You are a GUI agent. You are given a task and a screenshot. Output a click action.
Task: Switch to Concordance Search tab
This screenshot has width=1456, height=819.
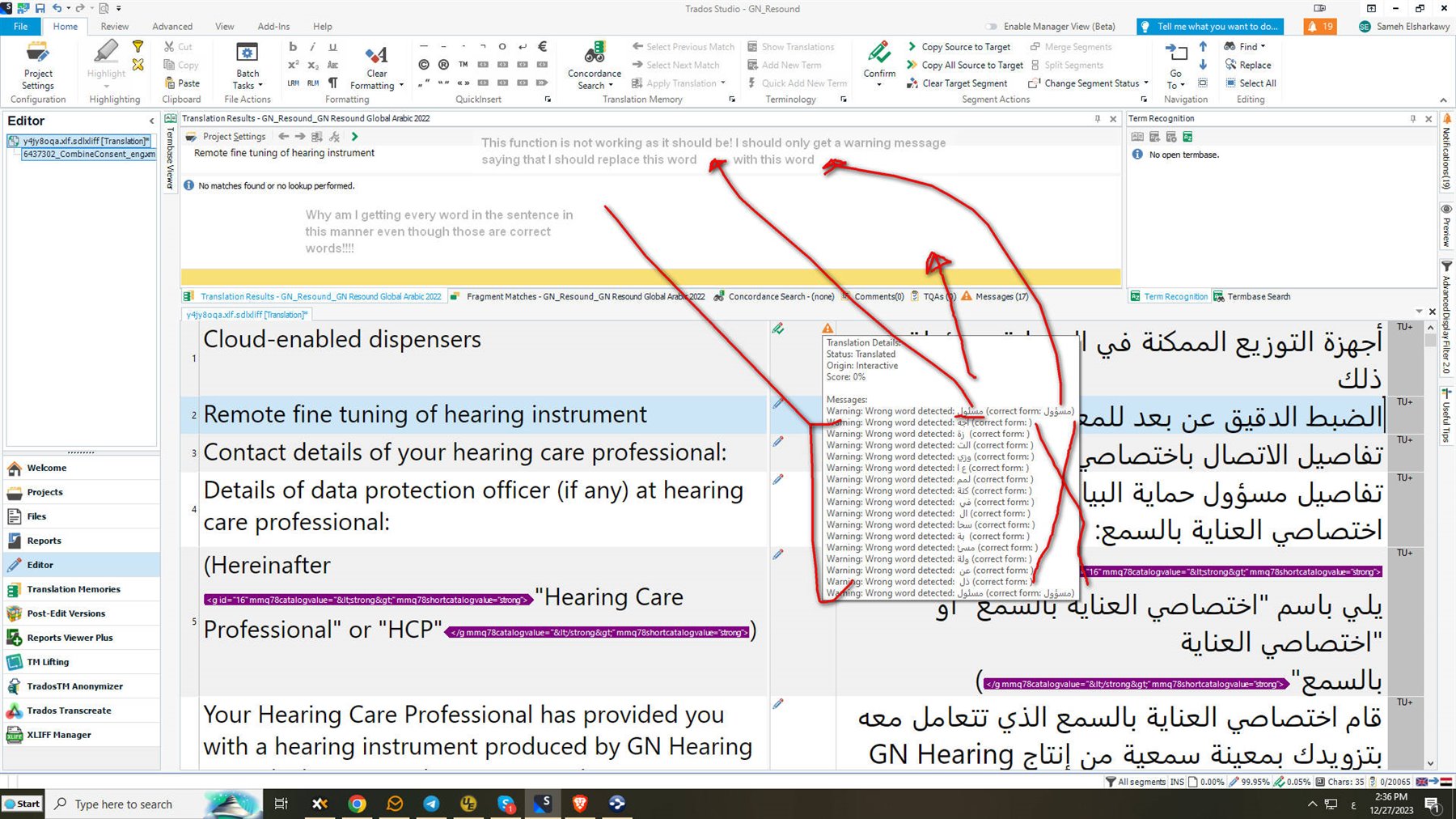click(x=774, y=296)
